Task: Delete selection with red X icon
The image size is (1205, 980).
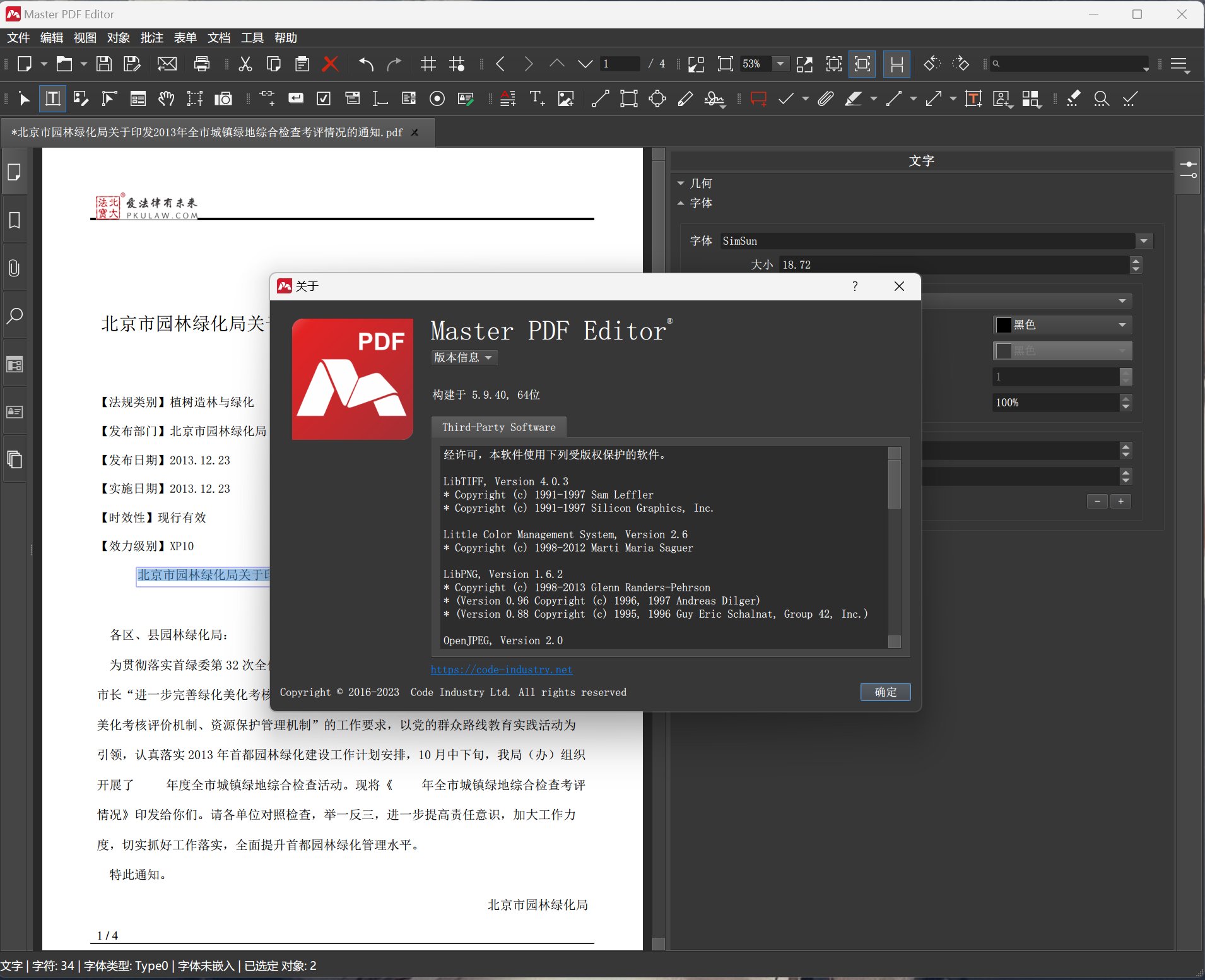Action: pos(330,64)
